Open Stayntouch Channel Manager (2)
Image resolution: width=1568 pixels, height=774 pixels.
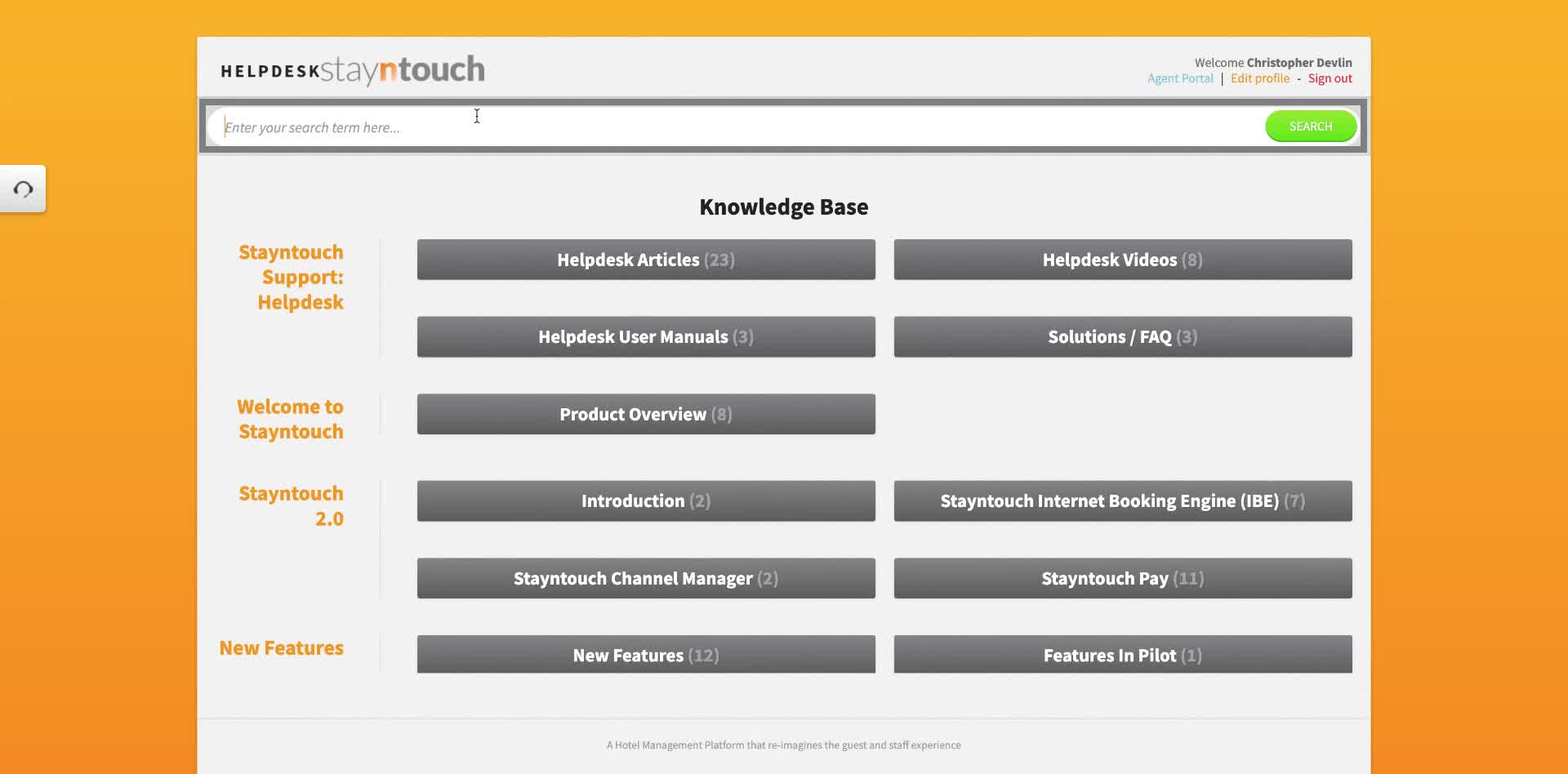tap(646, 578)
